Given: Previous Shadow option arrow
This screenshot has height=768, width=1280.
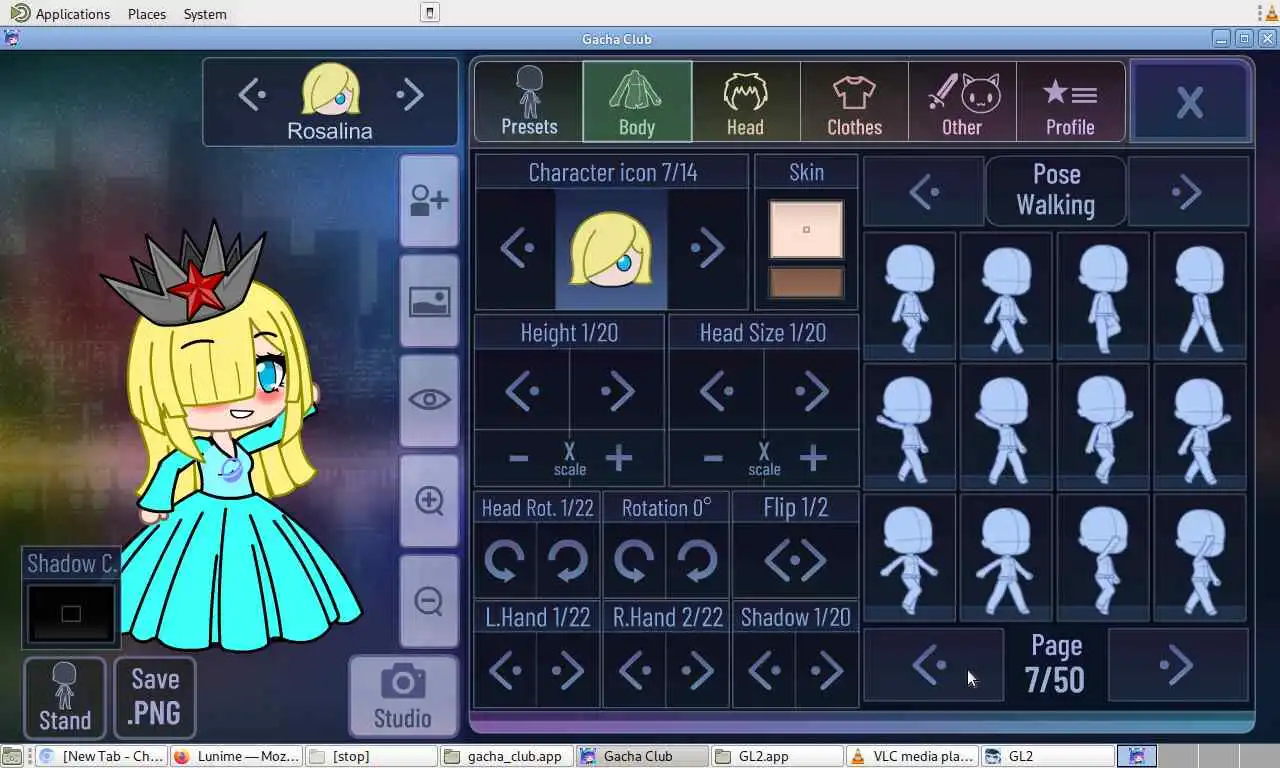Looking at the screenshot, I should click(764, 671).
